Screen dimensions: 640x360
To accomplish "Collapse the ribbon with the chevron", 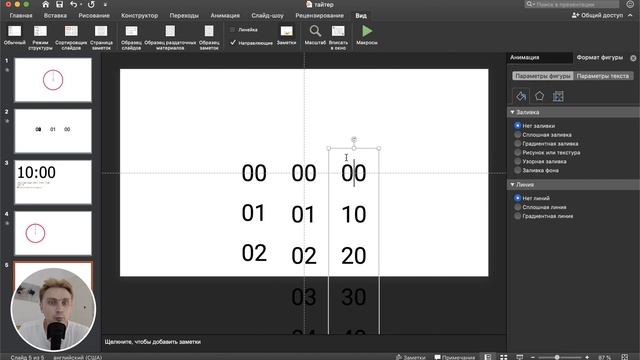I will [x=630, y=15].
